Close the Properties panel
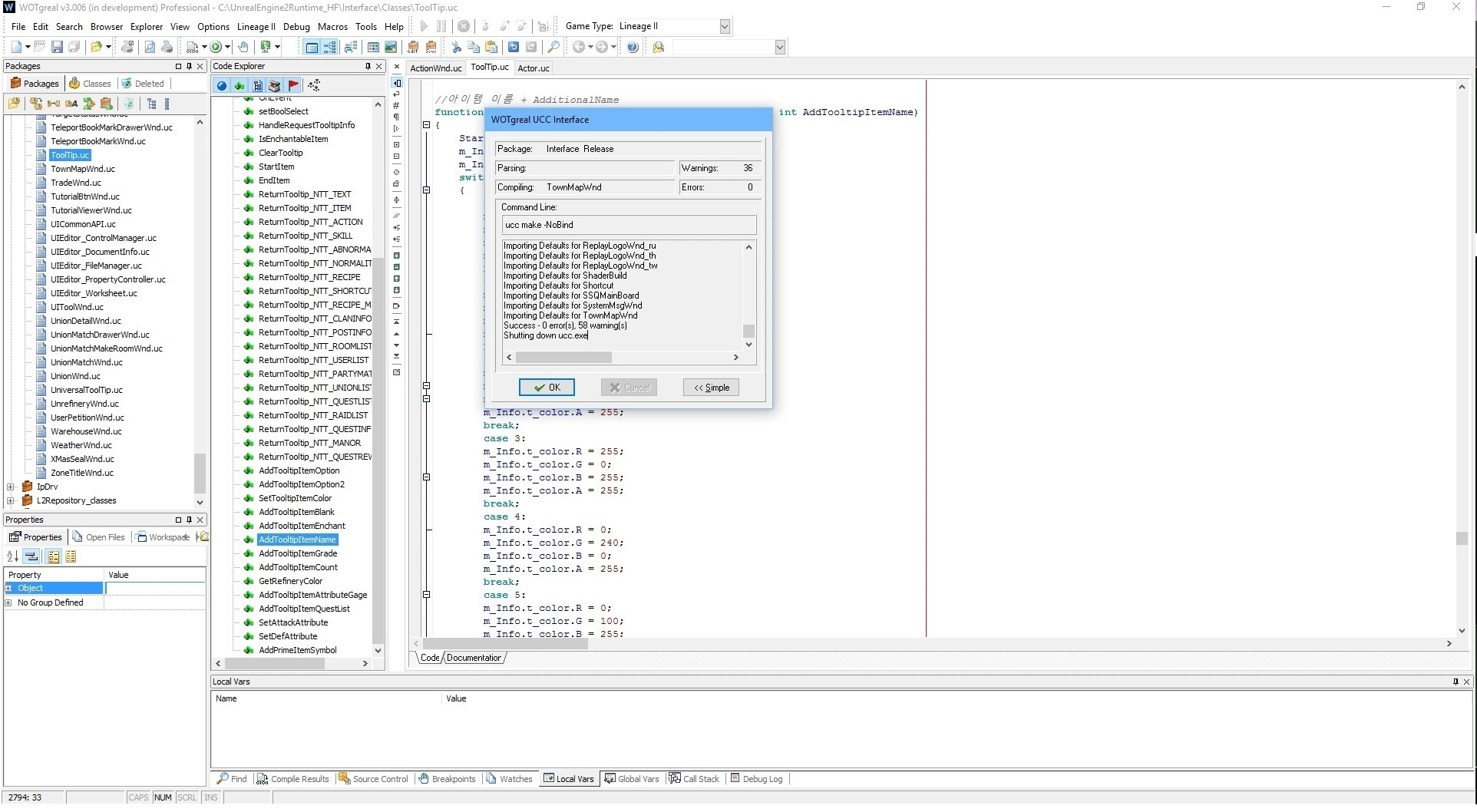 [x=200, y=520]
